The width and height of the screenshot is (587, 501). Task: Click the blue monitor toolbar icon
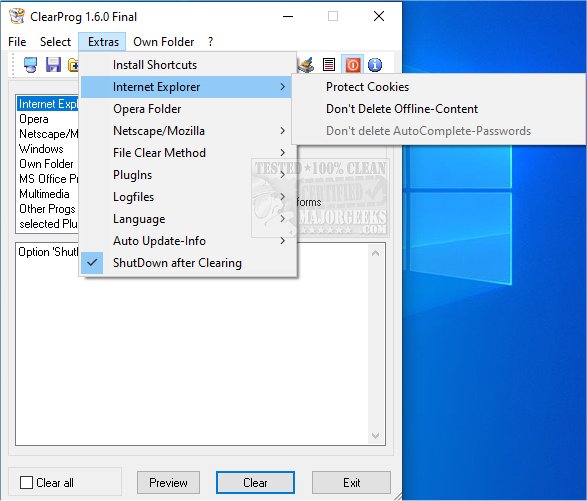[30, 65]
